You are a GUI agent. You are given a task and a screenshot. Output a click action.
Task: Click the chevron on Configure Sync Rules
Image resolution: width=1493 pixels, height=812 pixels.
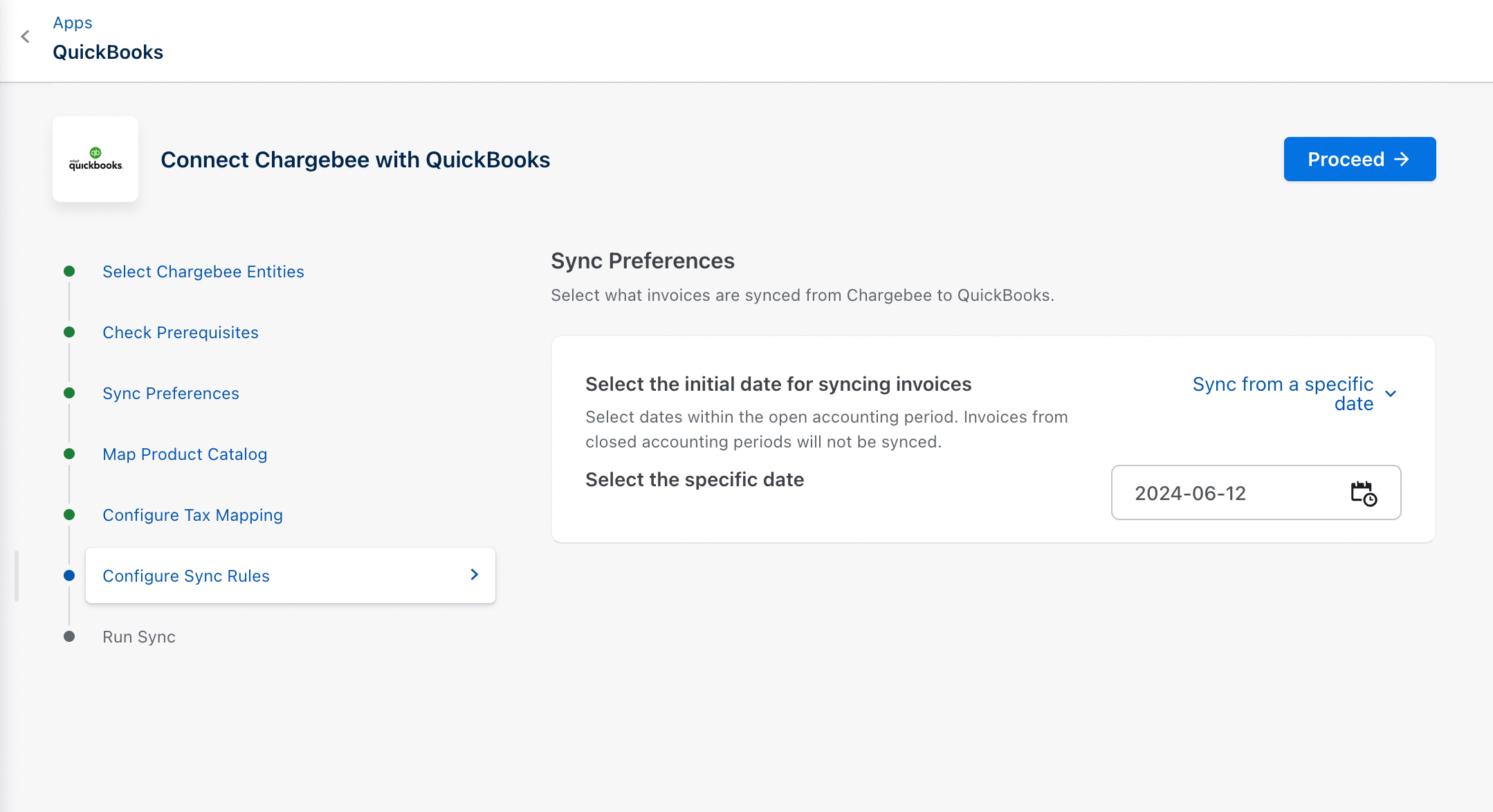(x=475, y=575)
